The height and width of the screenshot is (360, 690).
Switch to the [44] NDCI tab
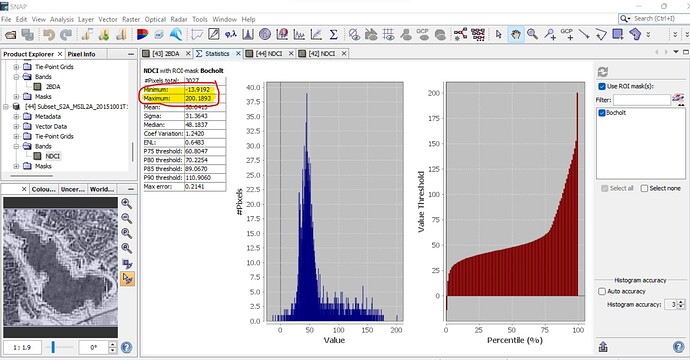(x=268, y=53)
